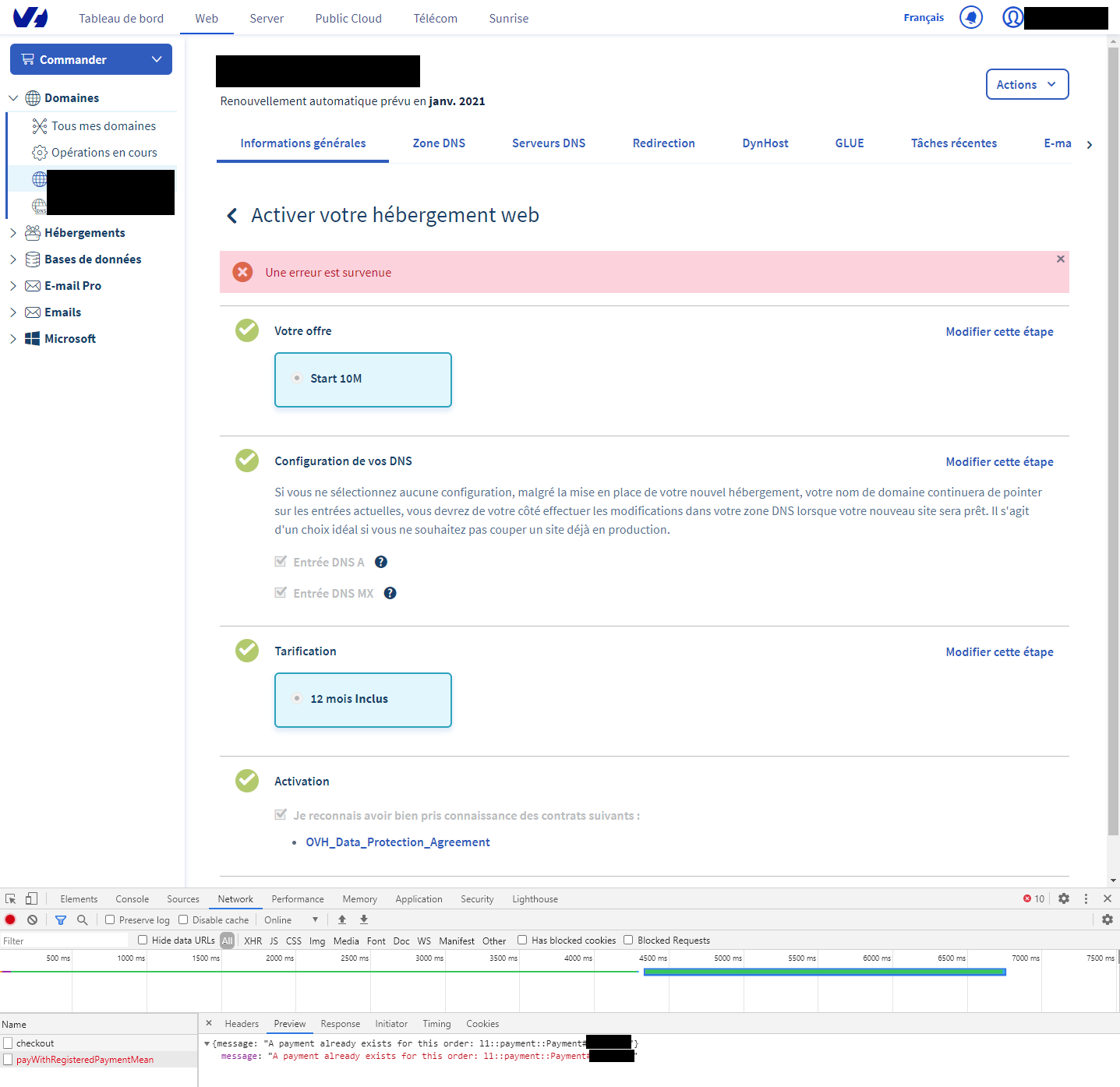The height and width of the screenshot is (1087, 1120).
Task: Click the clear network log icon
Action: [x=32, y=919]
